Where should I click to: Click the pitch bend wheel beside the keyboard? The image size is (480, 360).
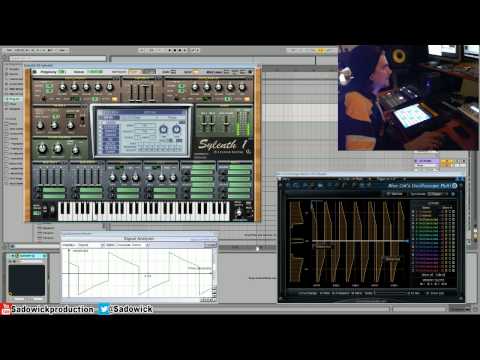45,210
